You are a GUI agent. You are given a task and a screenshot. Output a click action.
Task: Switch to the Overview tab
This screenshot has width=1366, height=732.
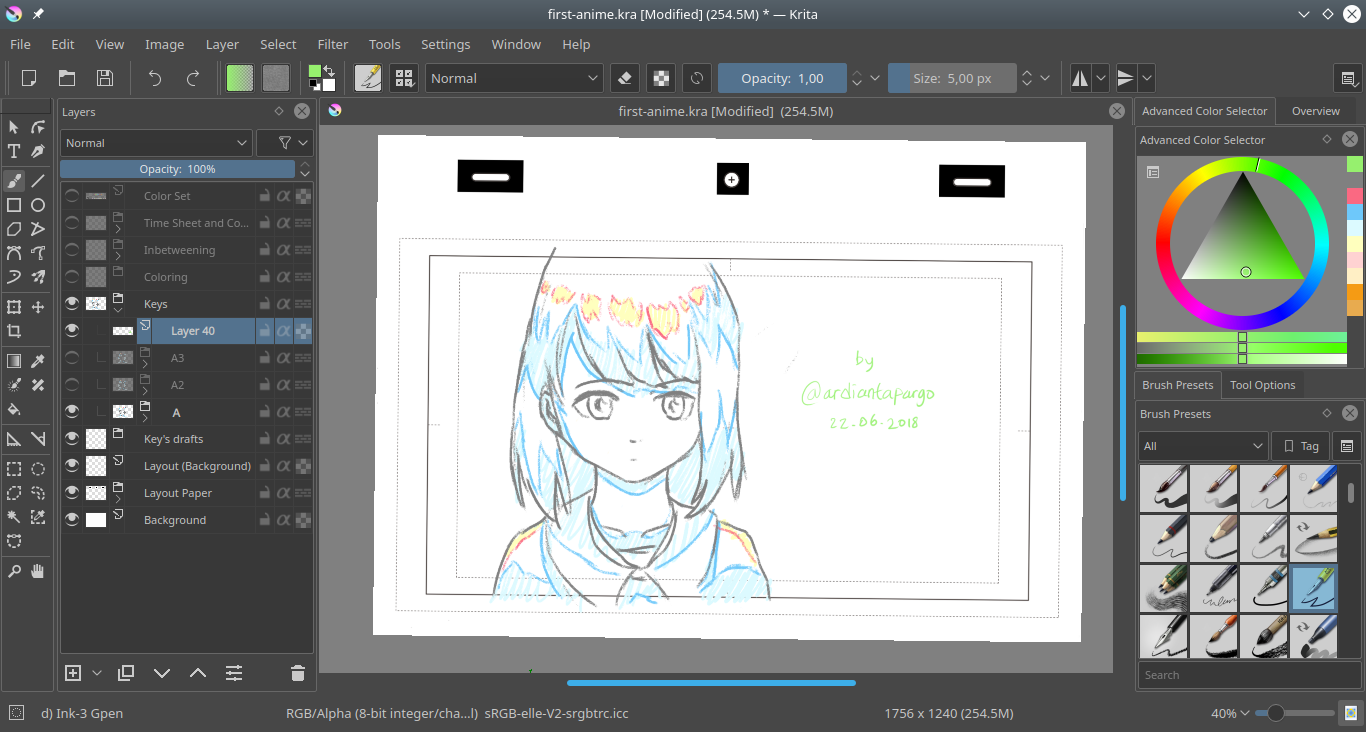click(1316, 111)
